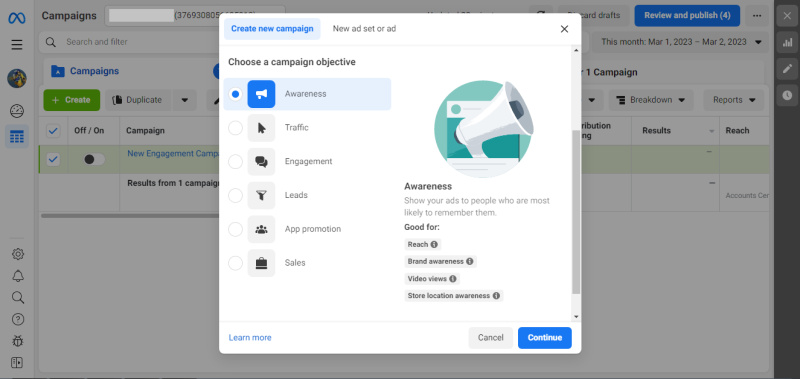The width and height of the screenshot is (800, 379).
Task: Sort by the Results column arrow
Action: pos(712,131)
